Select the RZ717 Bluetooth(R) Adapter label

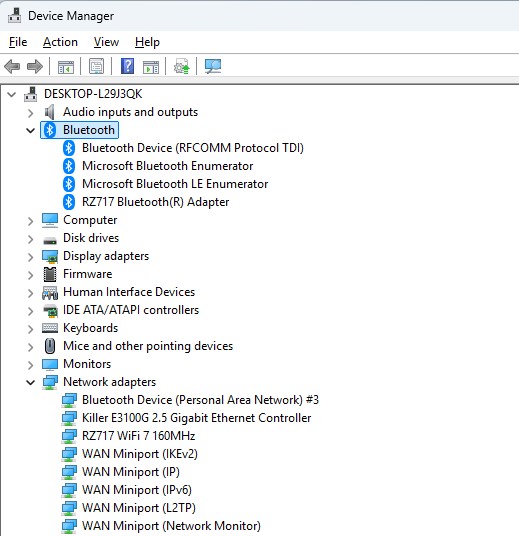(x=156, y=202)
